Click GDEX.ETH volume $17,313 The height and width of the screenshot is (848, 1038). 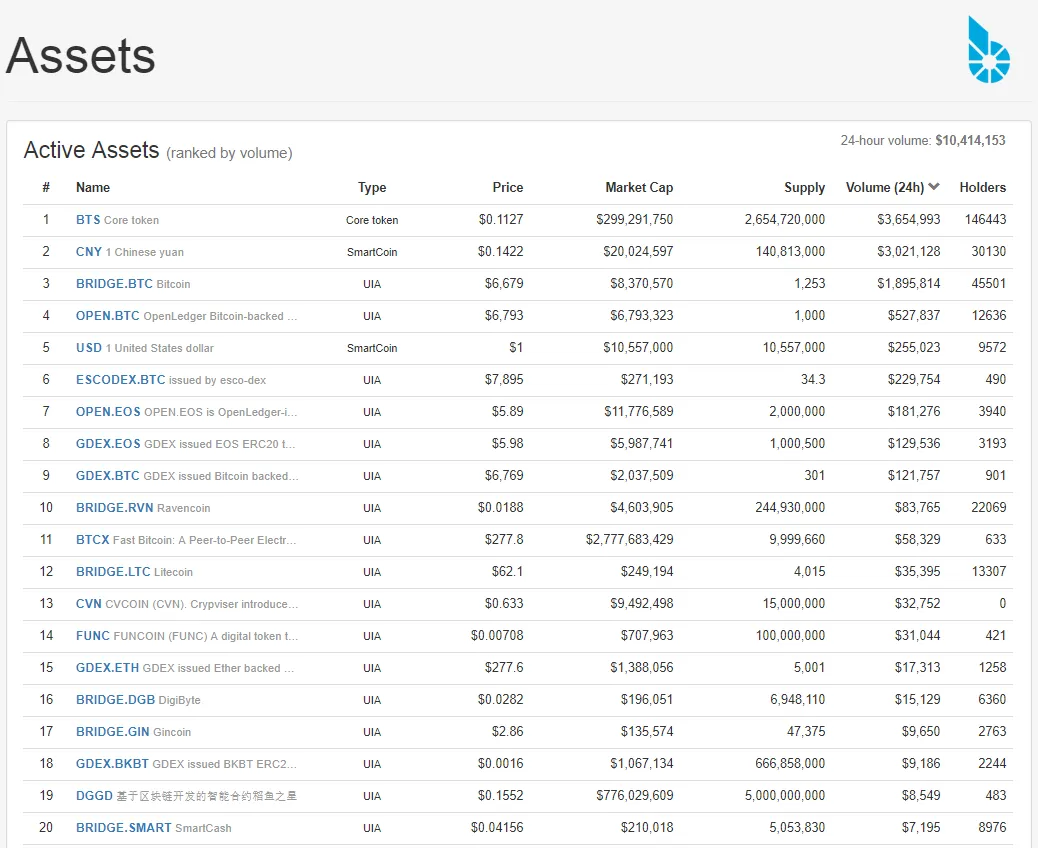click(917, 667)
